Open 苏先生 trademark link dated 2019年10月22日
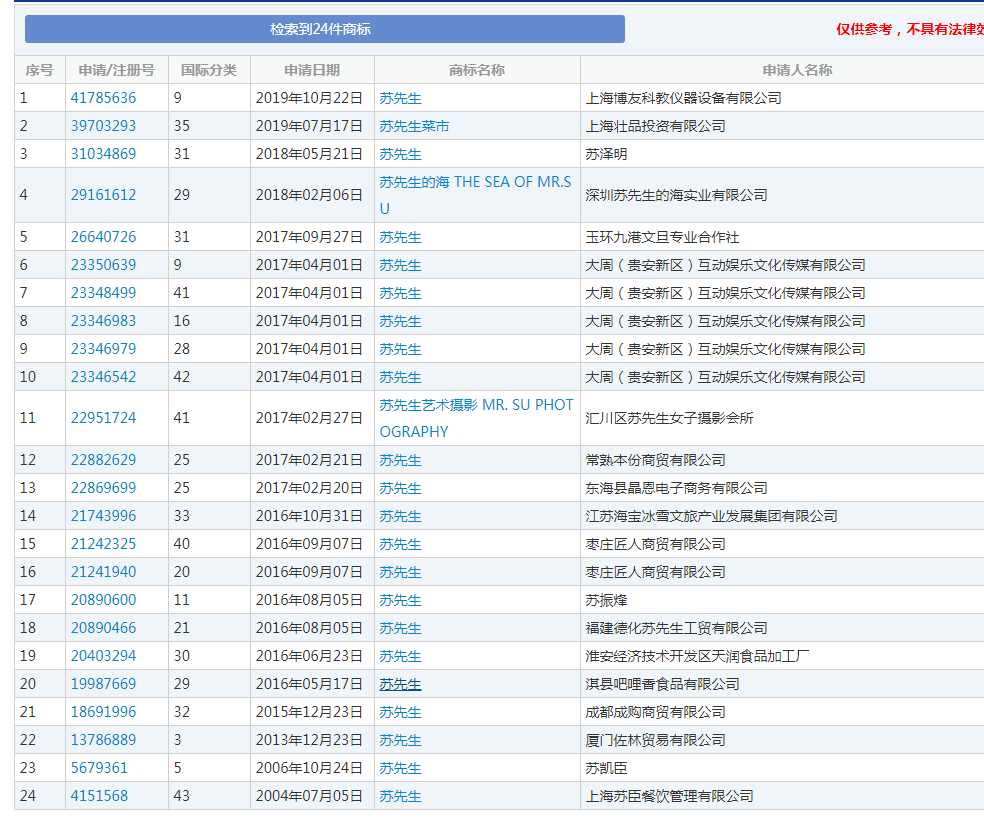984x819 pixels. pyautogui.click(x=400, y=98)
